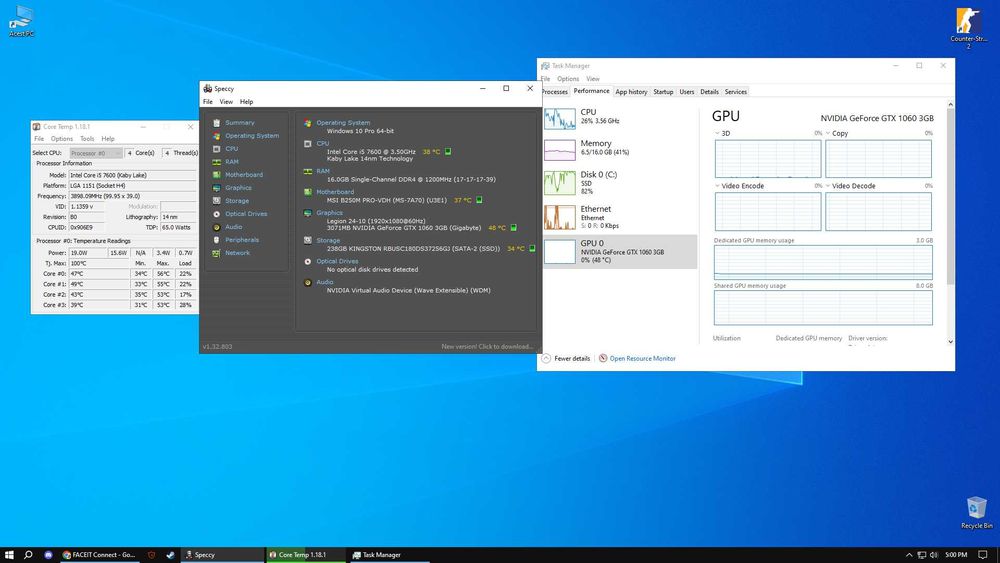Open Discord from taskbar
Viewport: 1000px width, 563px height.
click(x=48, y=555)
